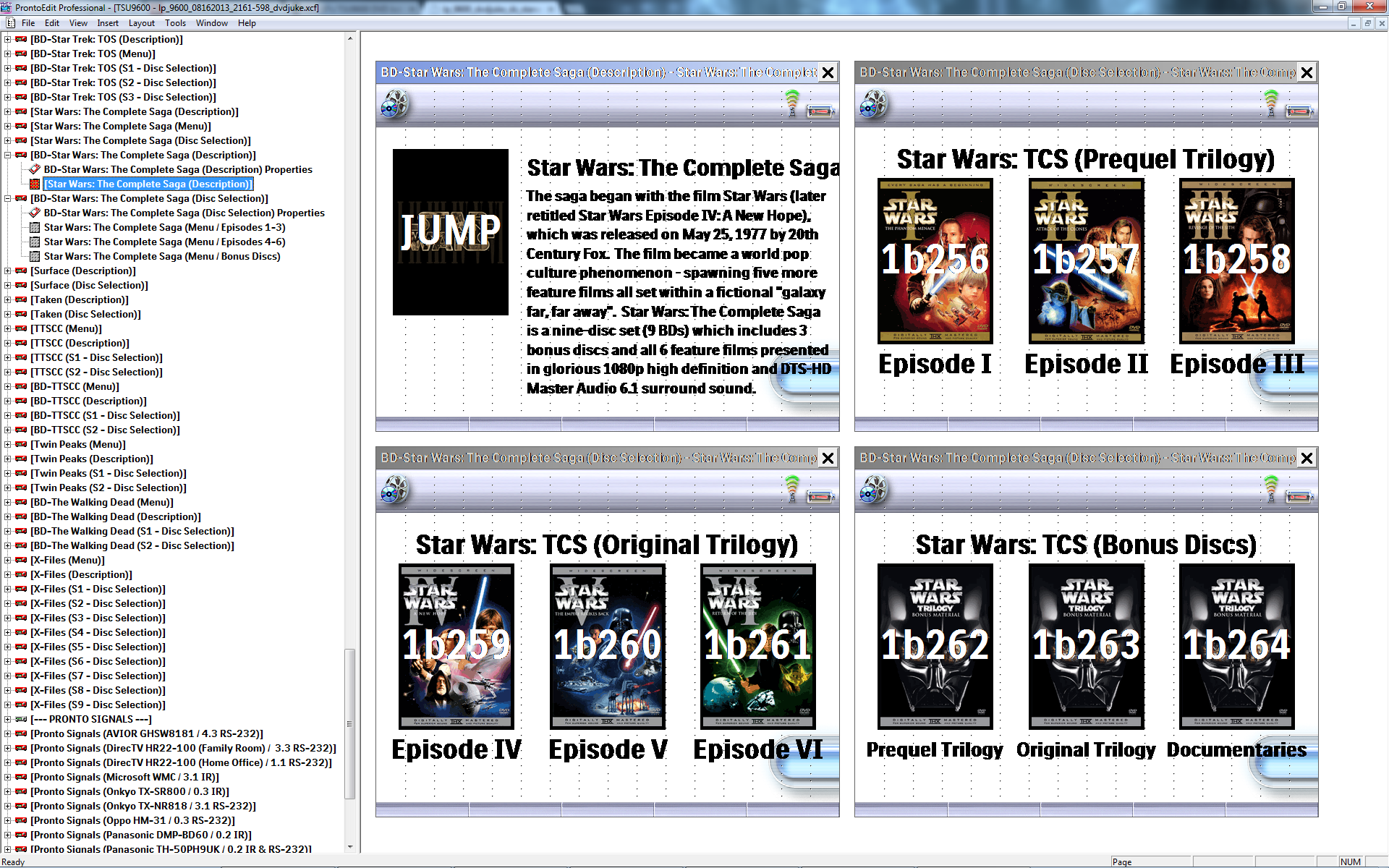The width and height of the screenshot is (1389, 868).
Task: Click wireless signal icon in Original Trilogy panel
Action: tap(792, 488)
